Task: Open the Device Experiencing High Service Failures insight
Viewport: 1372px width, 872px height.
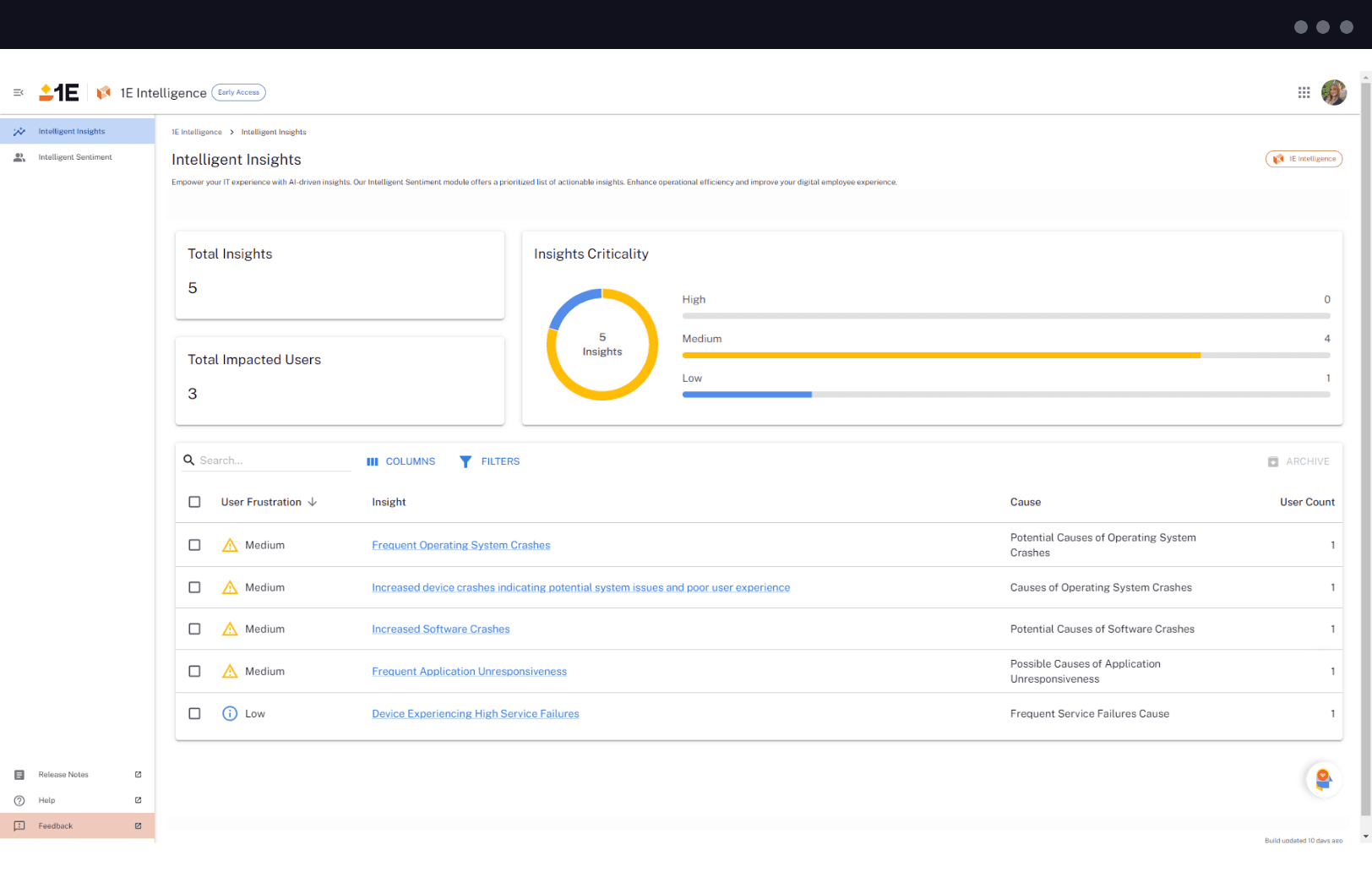Action: [x=475, y=713]
